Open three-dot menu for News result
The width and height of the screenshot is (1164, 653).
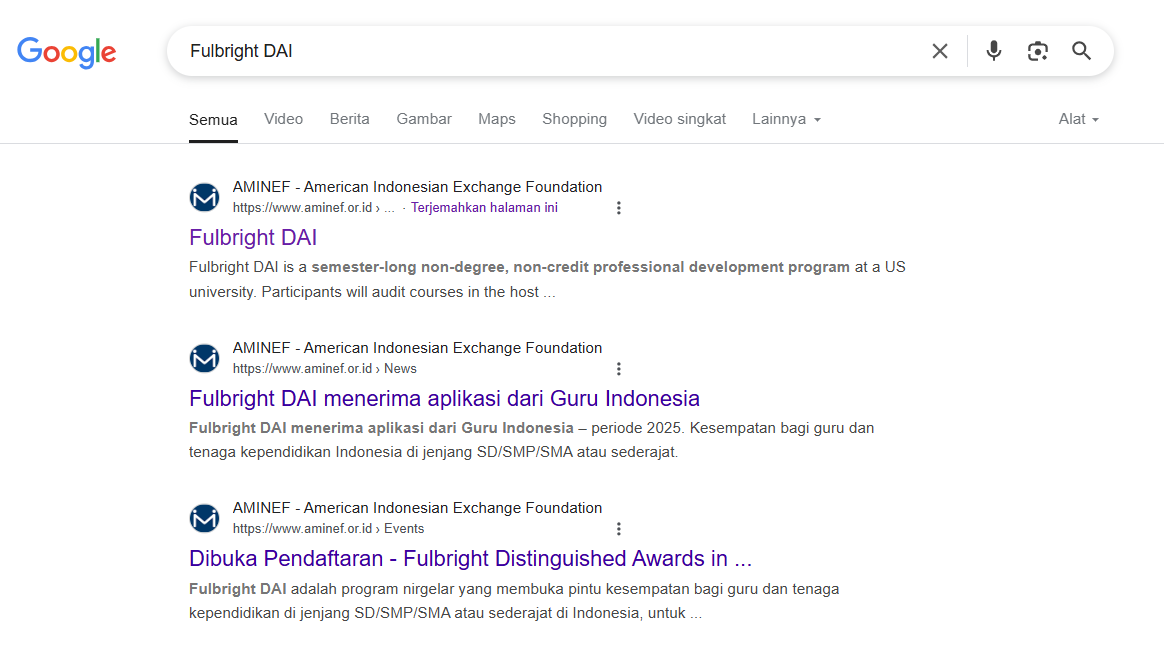(618, 369)
